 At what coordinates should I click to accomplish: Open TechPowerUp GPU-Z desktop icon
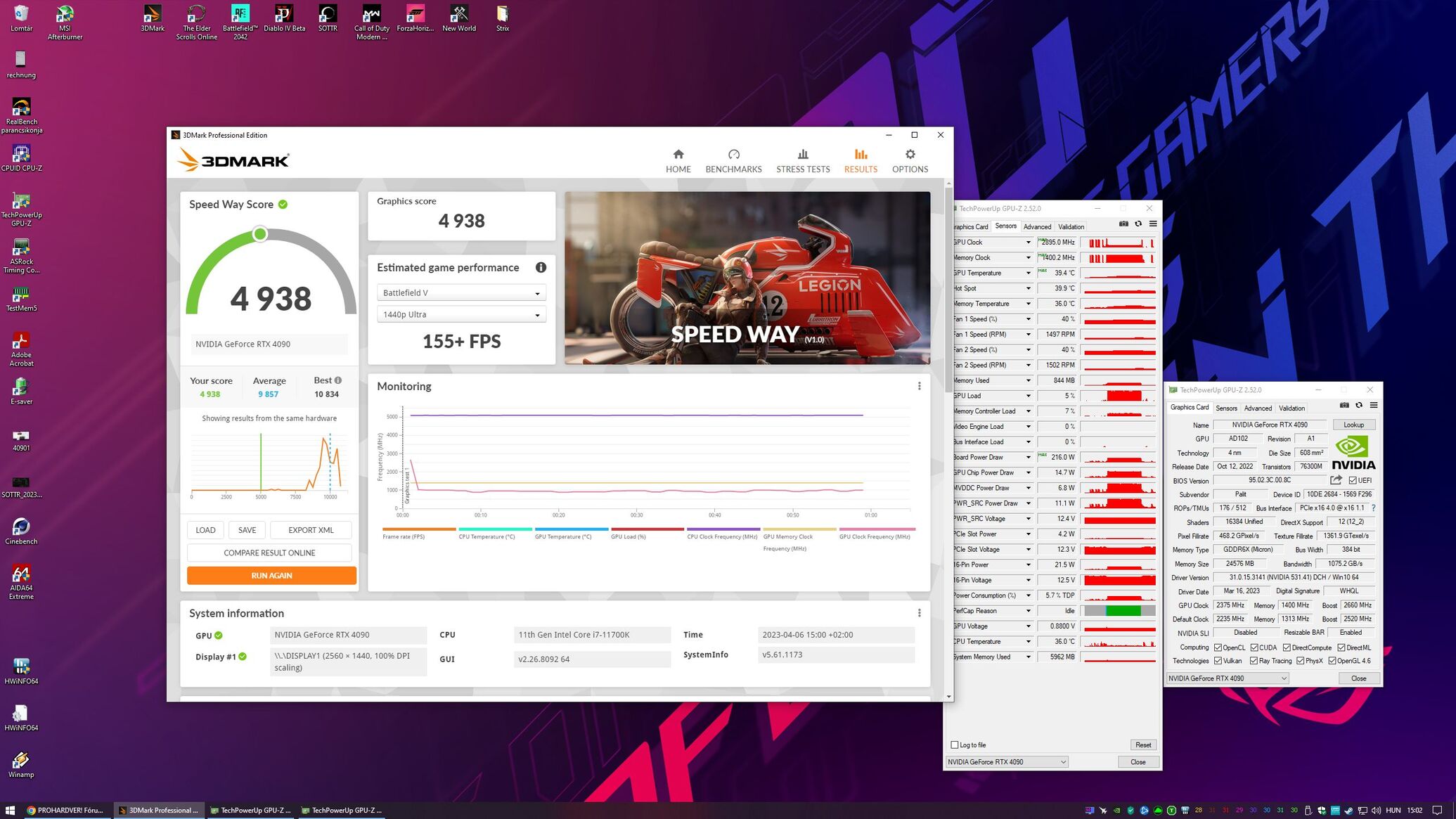[x=21, y=209]
